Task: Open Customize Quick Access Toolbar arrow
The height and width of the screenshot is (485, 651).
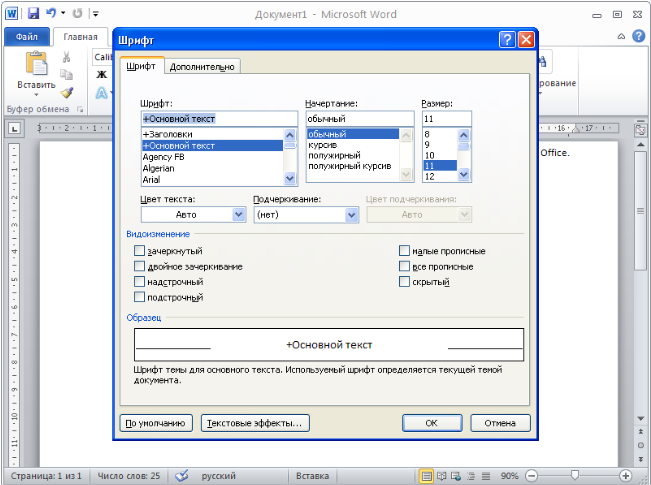Action: pyautogui.click(x=95, y=14)
